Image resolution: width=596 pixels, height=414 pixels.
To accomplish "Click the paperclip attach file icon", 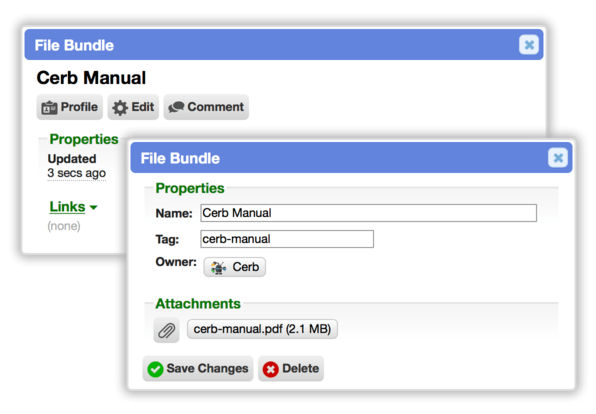I will tap(166, 330).
